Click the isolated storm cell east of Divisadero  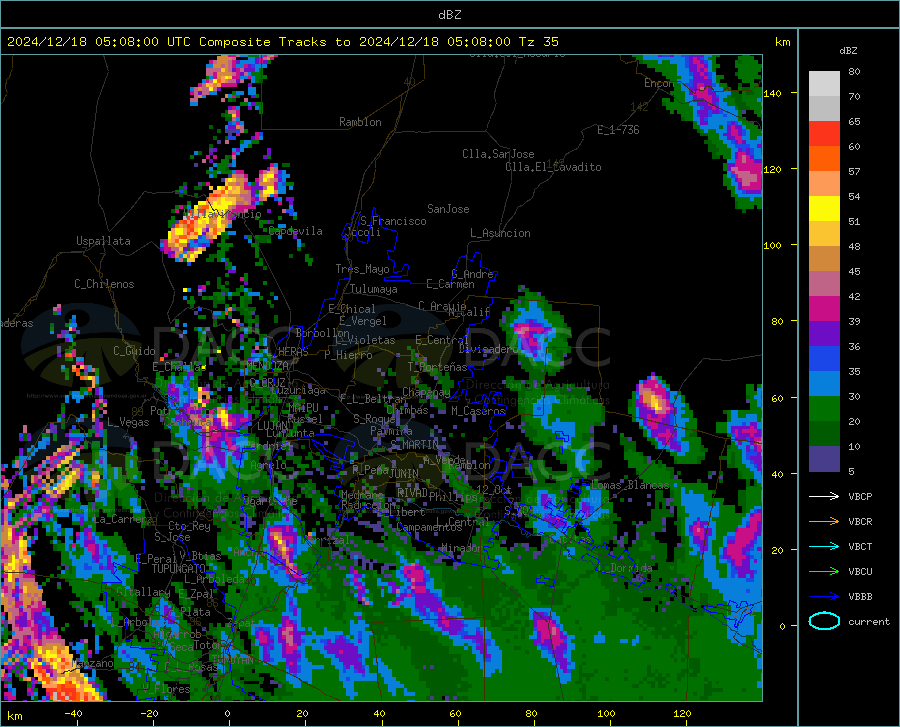click(x=534, y=335)
